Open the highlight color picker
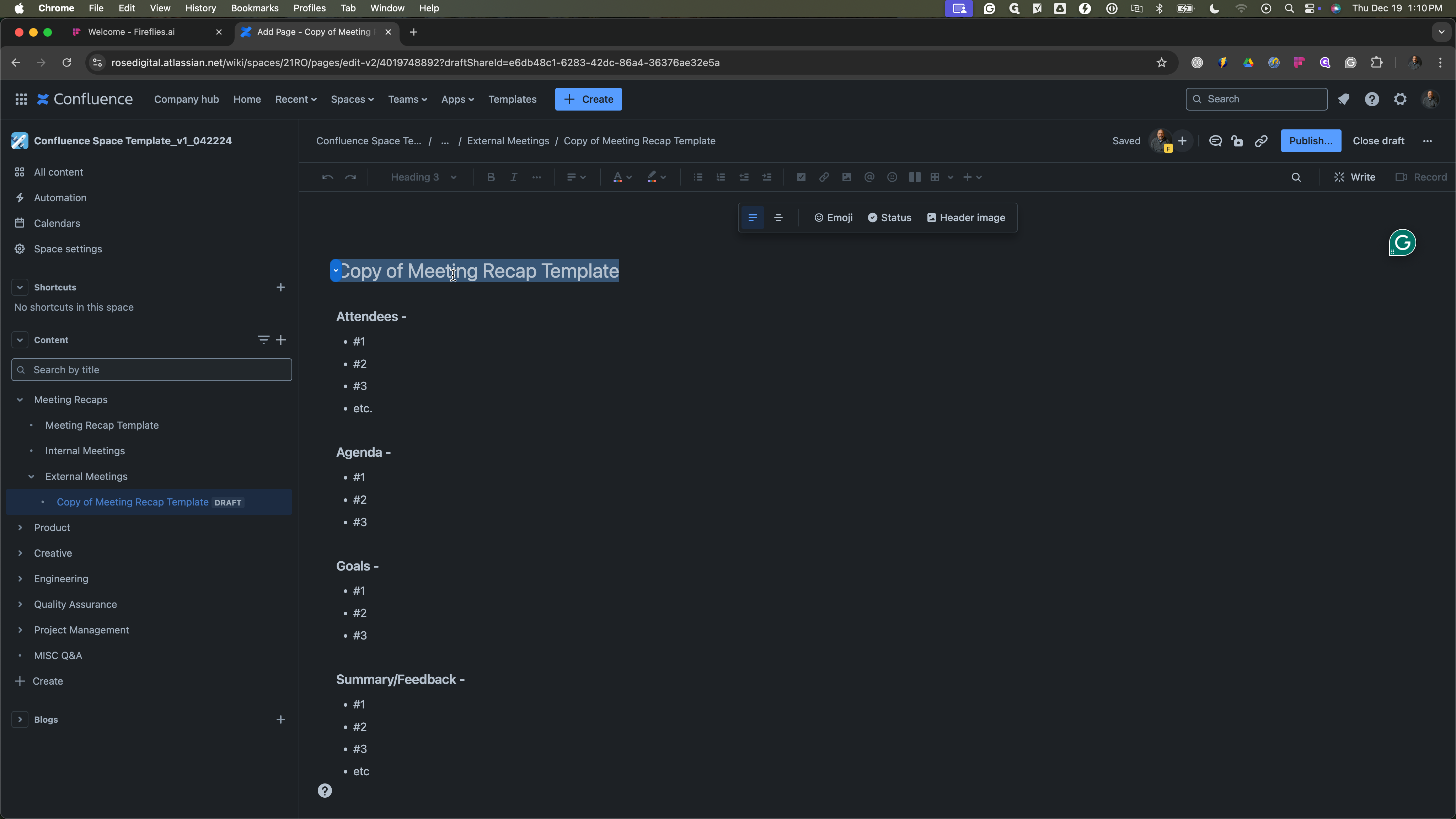Viewport: 1456px width, 819px height. tap(656, 177)
